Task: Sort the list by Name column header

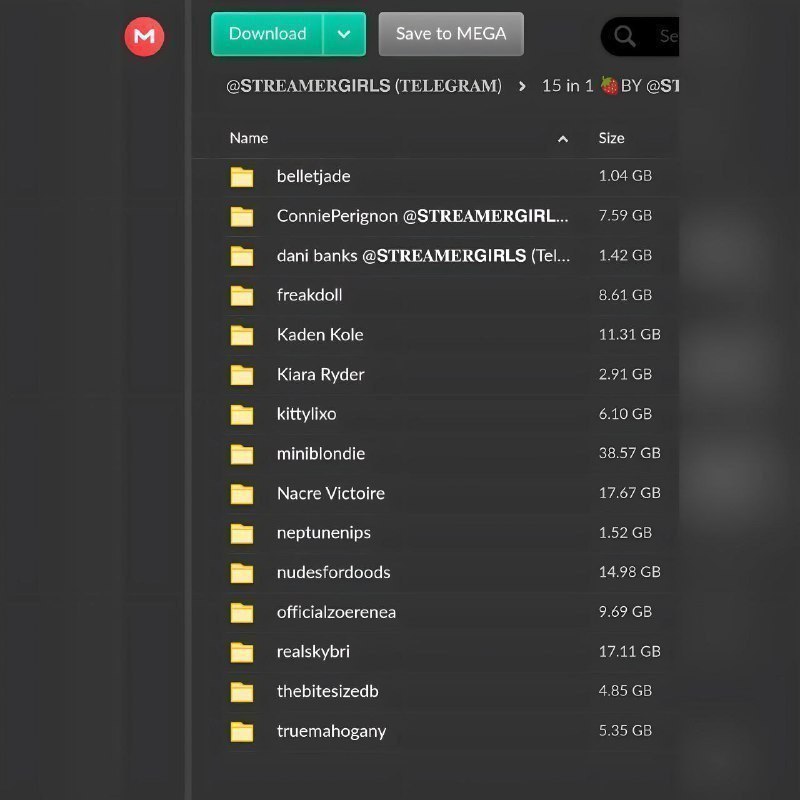Action: pyautogui.click(x=249, y=138)
